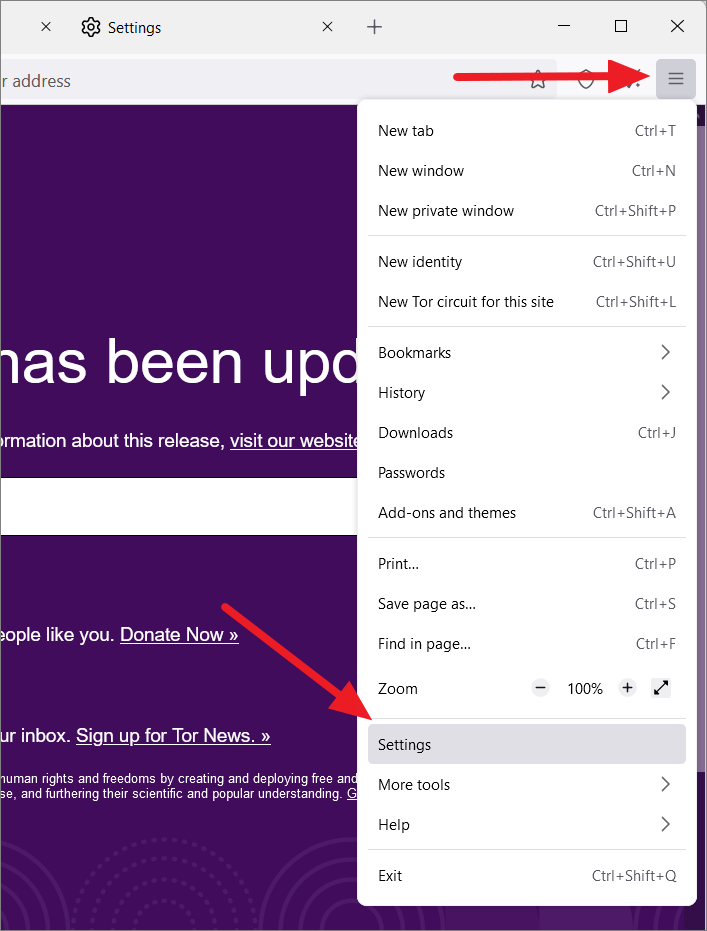This screenshot has width=707, height=931.
Task: Open Add-ons and themes
Action: click(x=527, y=512)
